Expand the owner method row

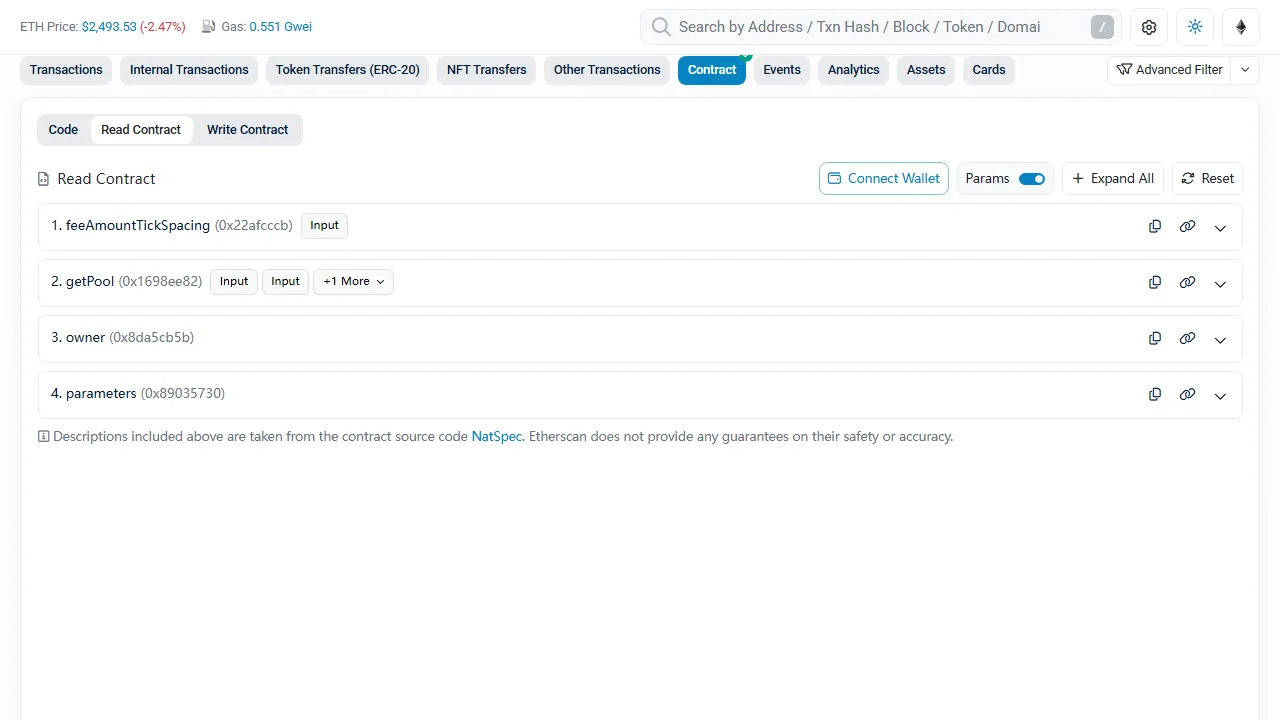pos(1220,339)
